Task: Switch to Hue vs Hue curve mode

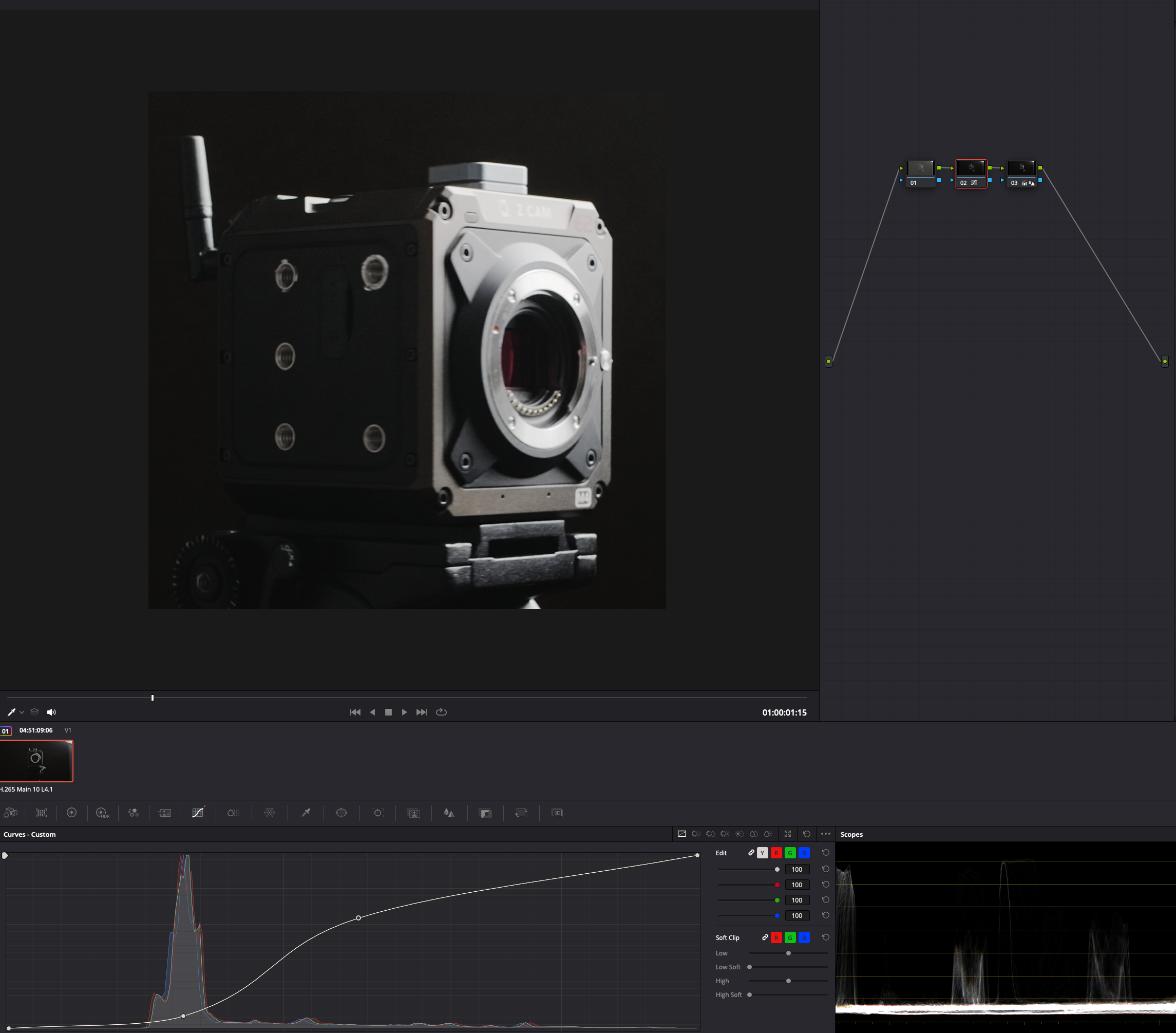Action: 696,834
